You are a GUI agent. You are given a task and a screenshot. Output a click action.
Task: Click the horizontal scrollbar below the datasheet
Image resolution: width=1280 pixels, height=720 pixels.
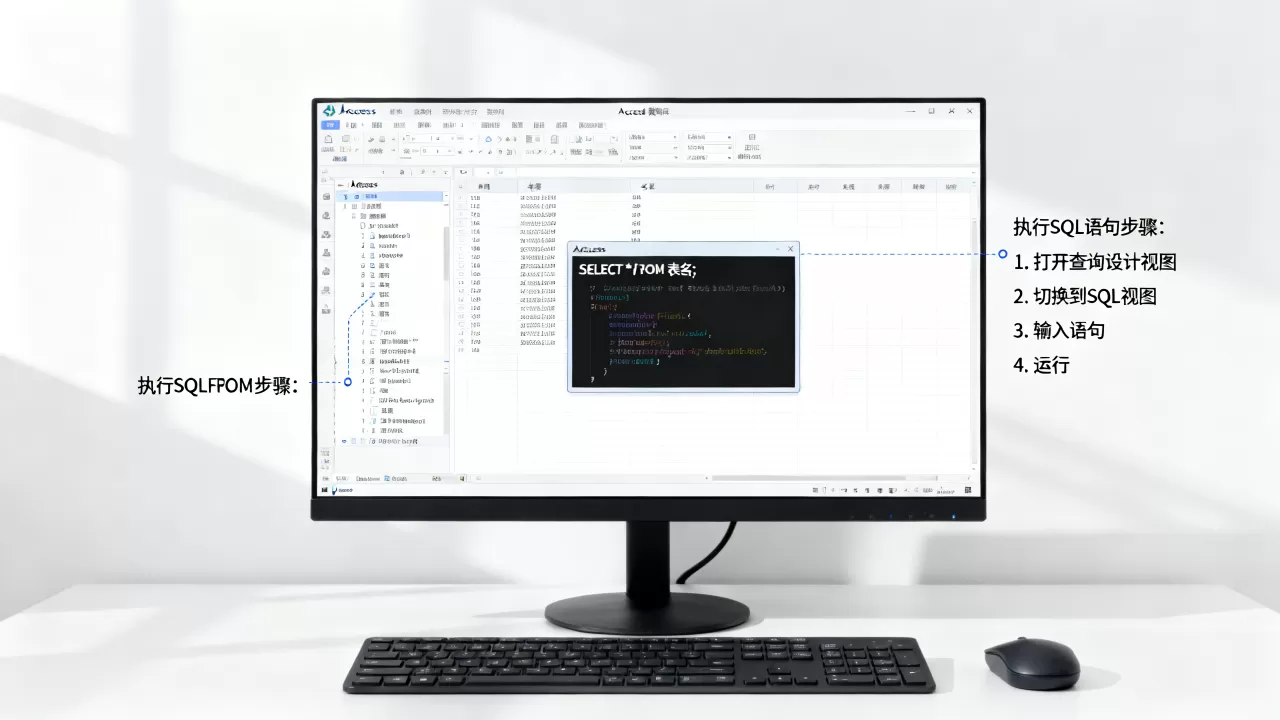(x=810, y=478)
